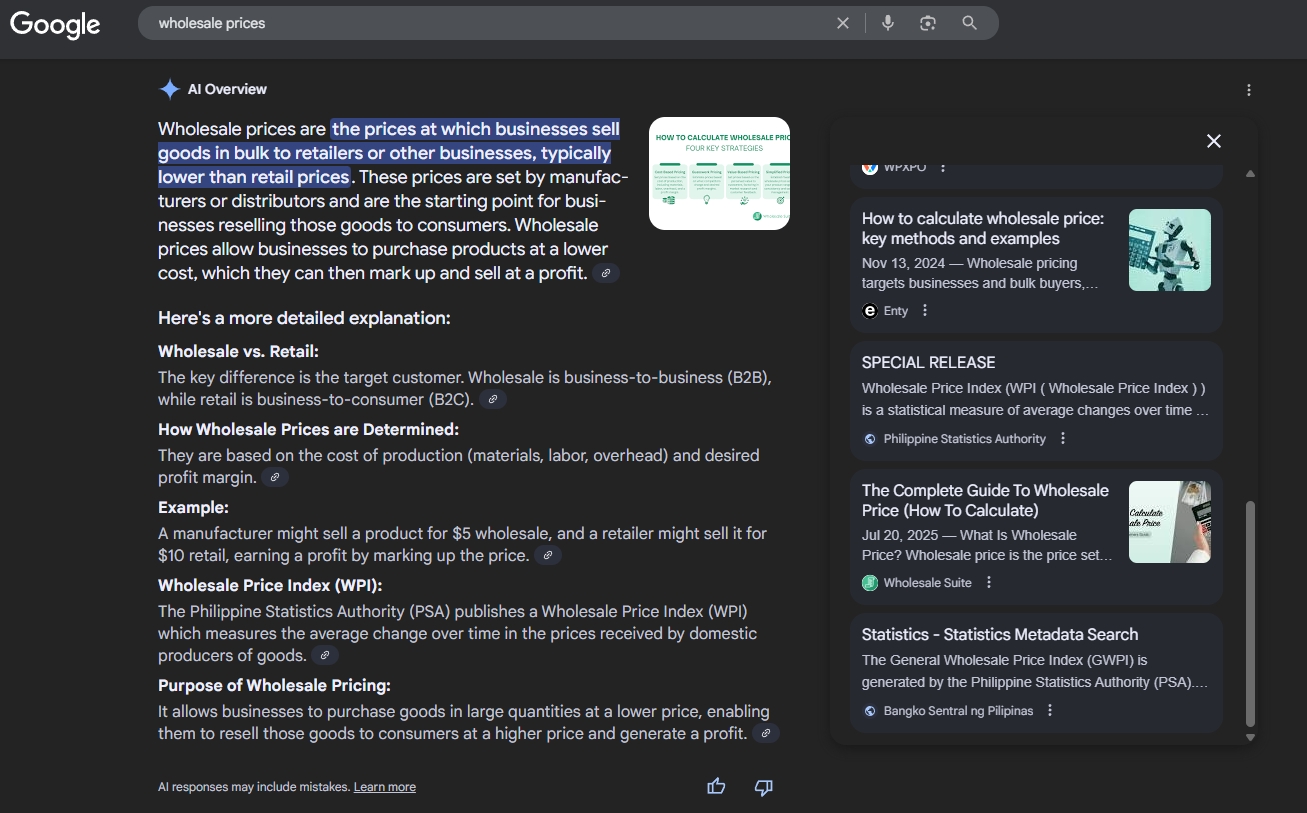Image resolution: width=1307 pixels, height=813 pixels.
Task: Open source link after Wholesale vs. Retail paragraph
Action: [493, 400]
